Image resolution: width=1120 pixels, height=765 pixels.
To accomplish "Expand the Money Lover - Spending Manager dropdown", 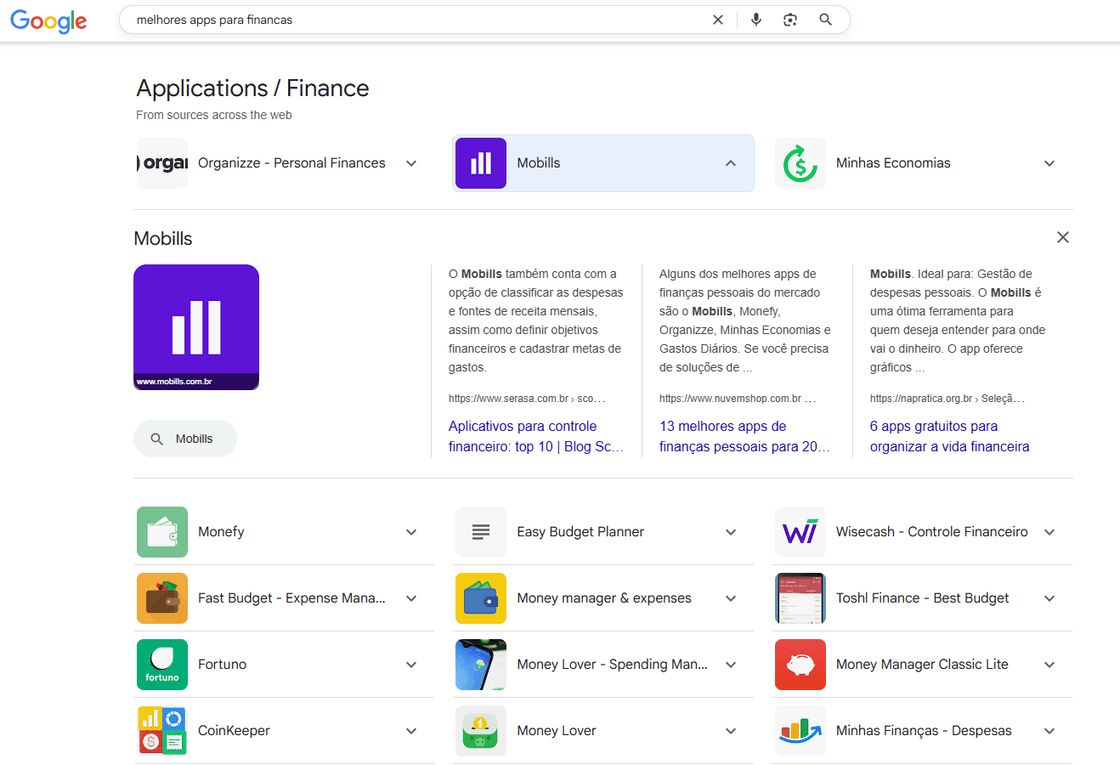I will 730,664.
